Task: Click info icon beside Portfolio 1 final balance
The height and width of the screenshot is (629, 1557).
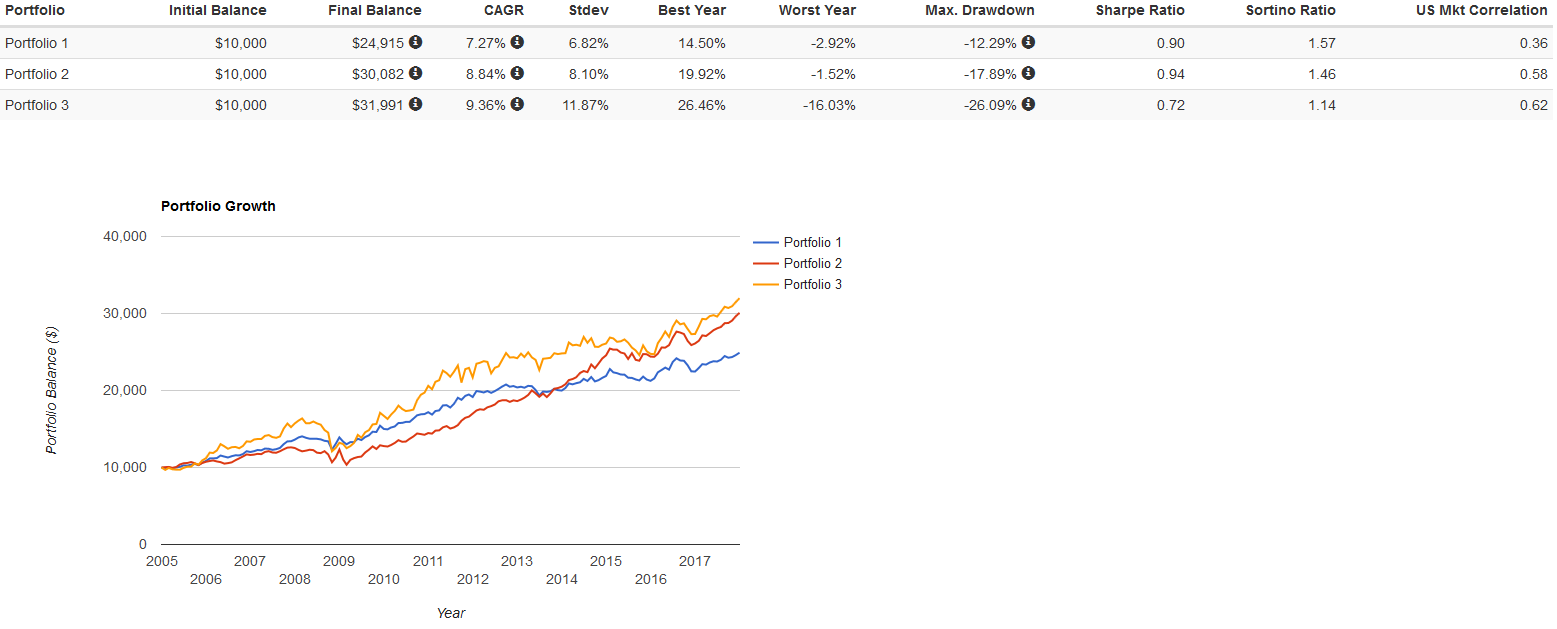Action: (x=415, y=43)
